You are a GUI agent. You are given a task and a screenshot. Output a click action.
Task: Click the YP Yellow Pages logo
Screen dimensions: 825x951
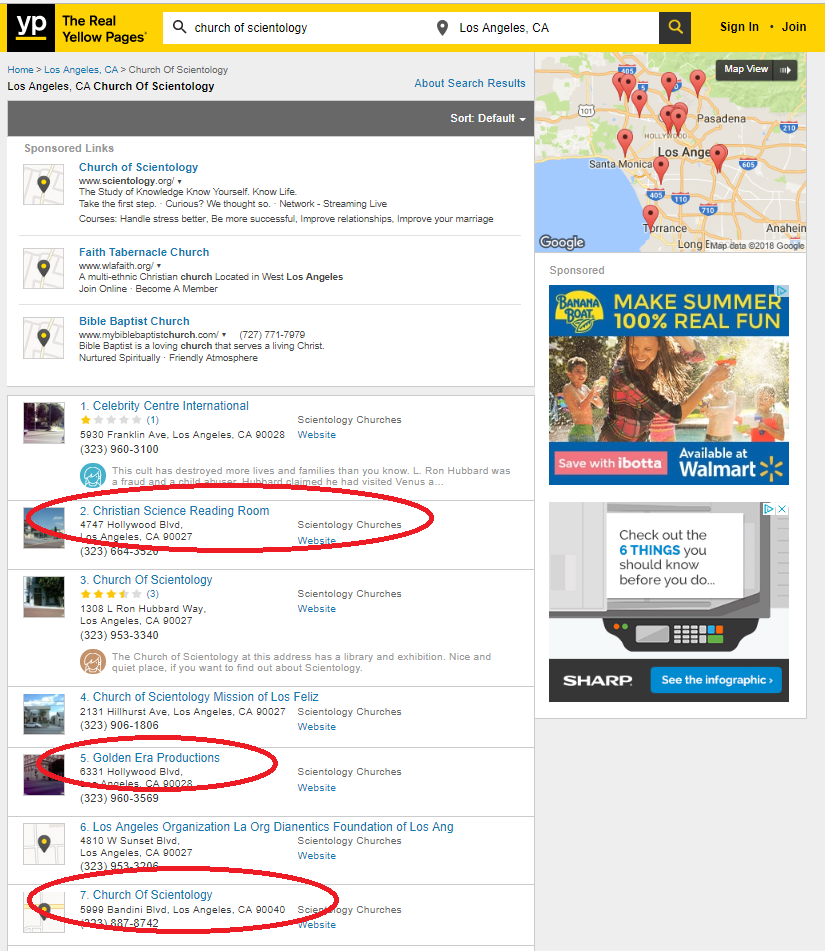click(x=78, y=28)
